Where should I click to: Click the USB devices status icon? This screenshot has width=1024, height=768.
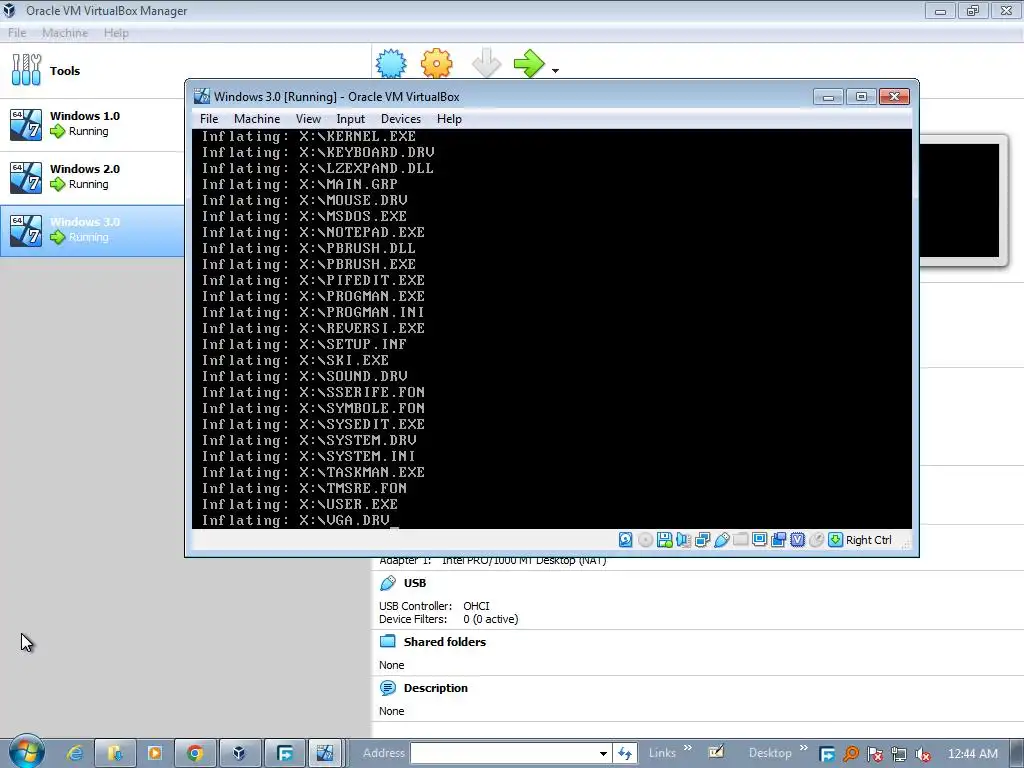pyautogui.click(x=722, y=539)
